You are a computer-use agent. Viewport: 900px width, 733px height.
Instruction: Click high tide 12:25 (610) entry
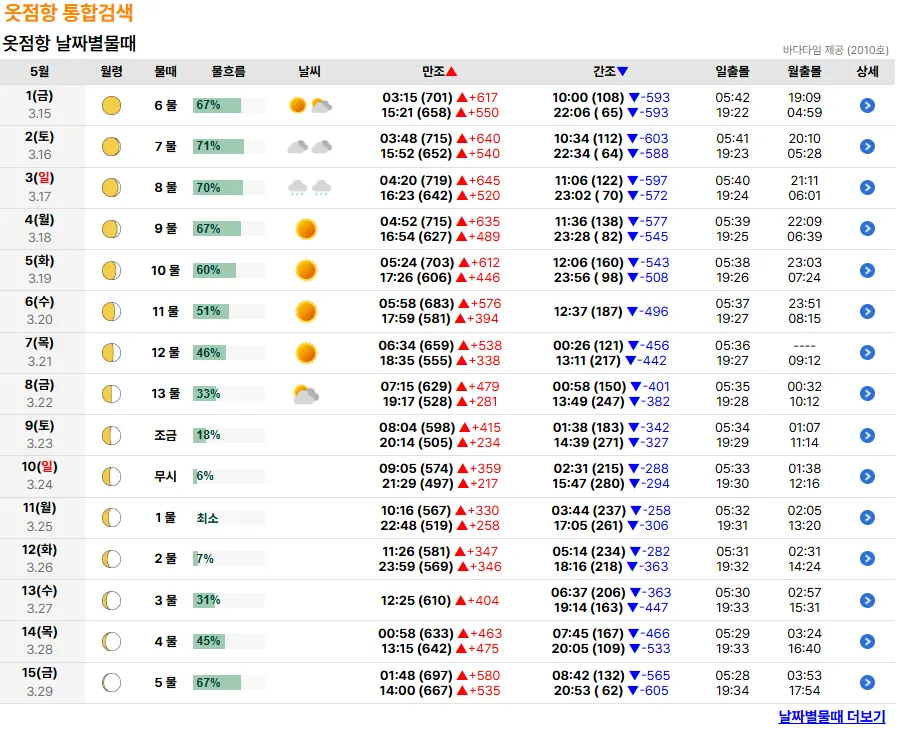click(x=440, y=600)
